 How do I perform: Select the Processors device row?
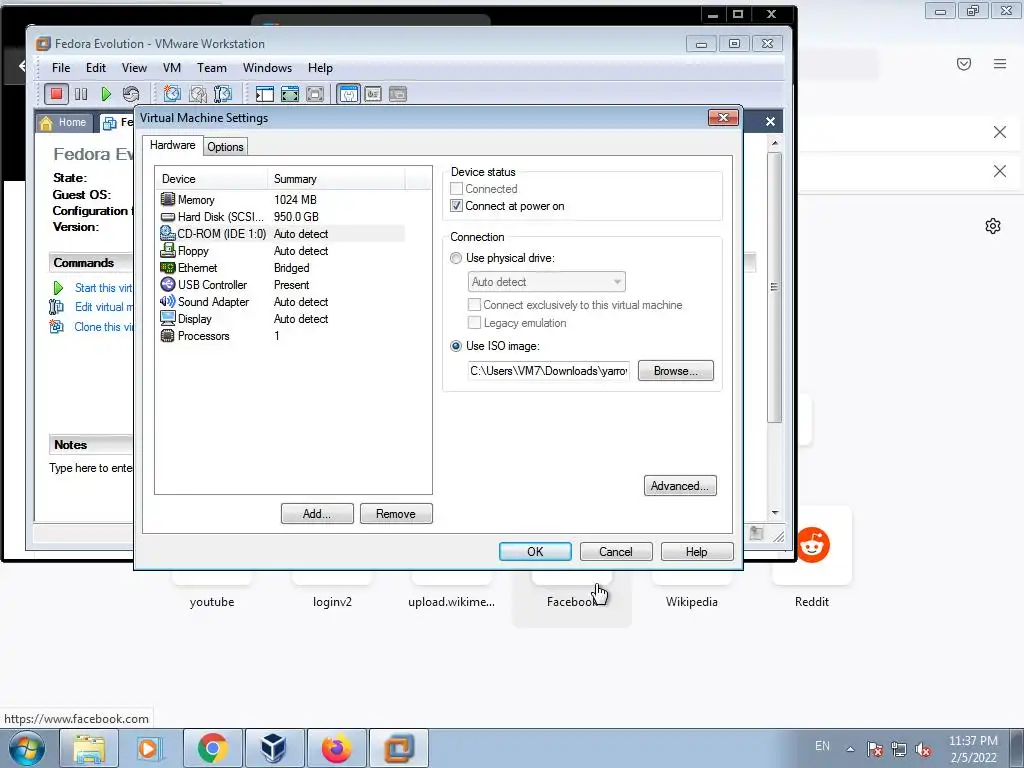[x=282, y=336]
